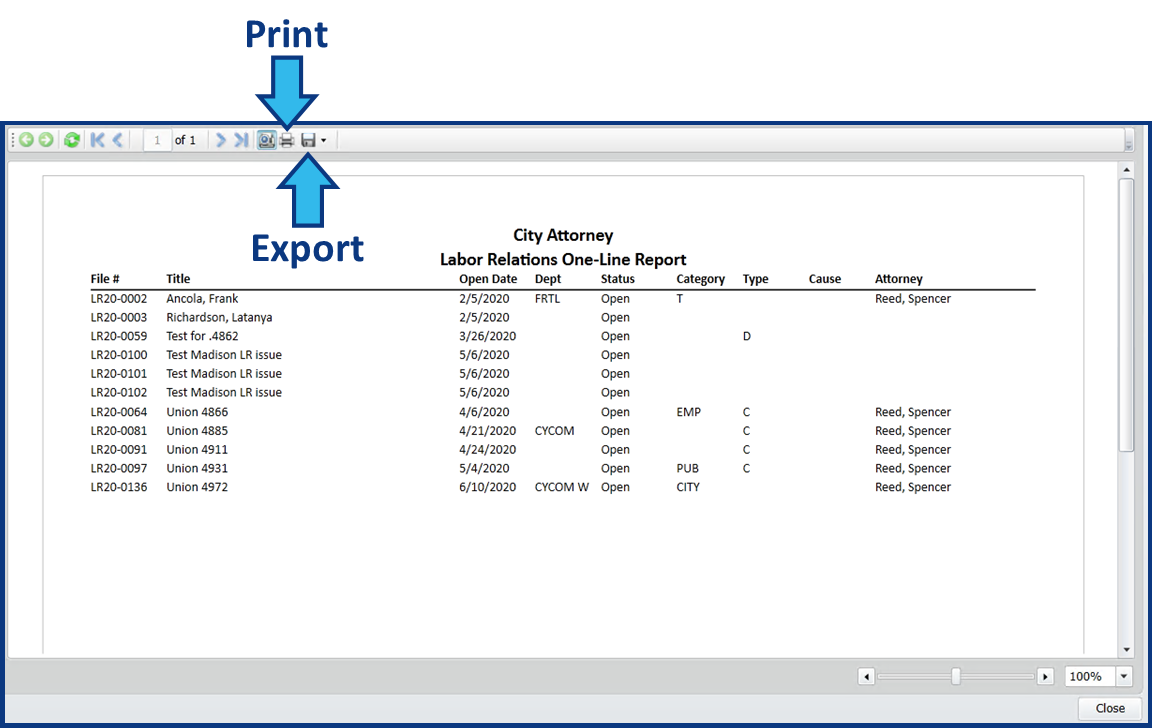
Task: Click the vertical scrollbar down arrow
Action: tap(1127, 650)
